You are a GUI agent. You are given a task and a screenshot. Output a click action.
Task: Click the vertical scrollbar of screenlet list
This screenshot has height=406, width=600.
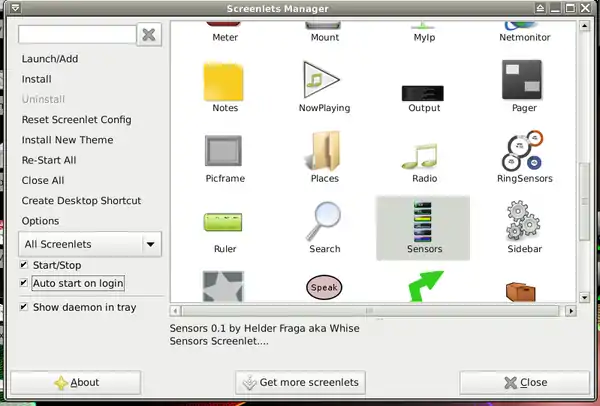(585, 180)
